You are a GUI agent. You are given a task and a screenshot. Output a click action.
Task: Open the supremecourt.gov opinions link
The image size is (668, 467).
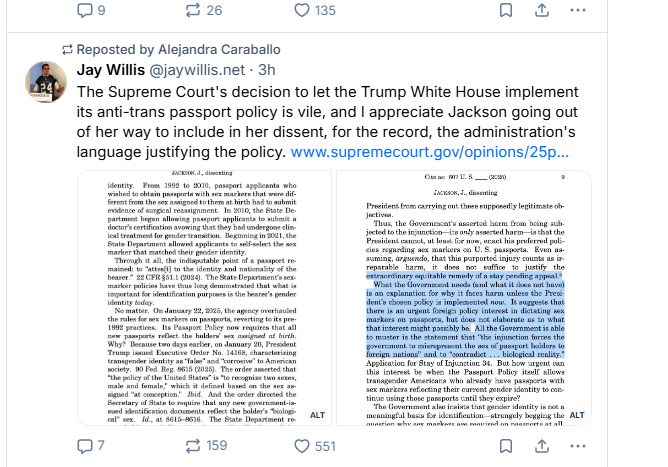(x=429, y=152)
